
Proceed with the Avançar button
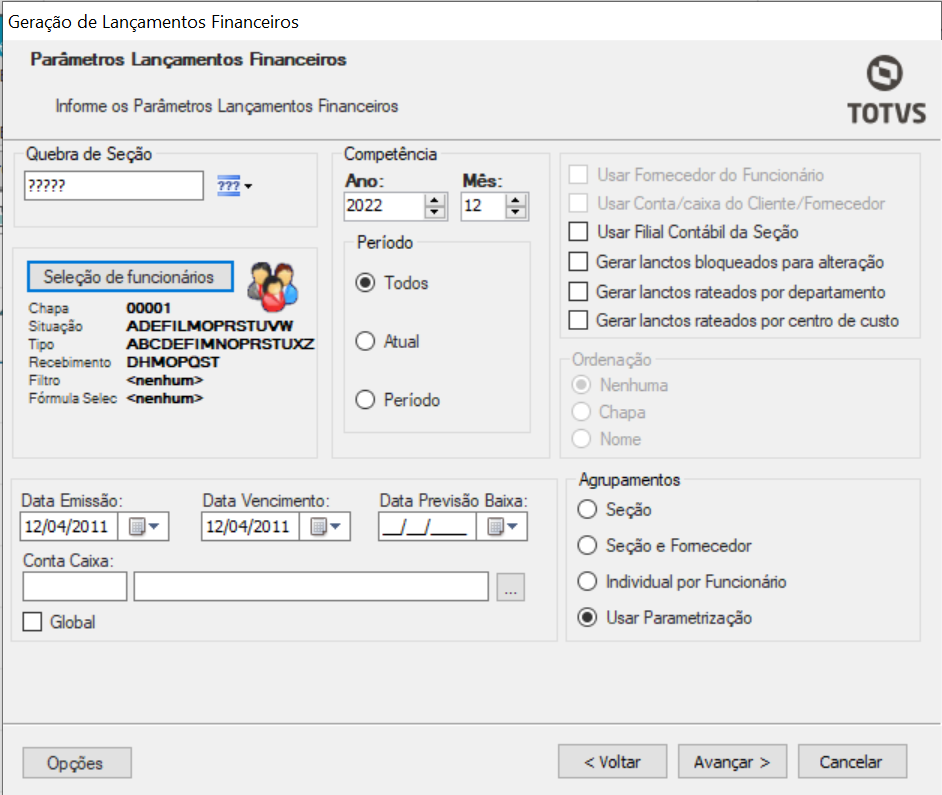tap(732, 762)
